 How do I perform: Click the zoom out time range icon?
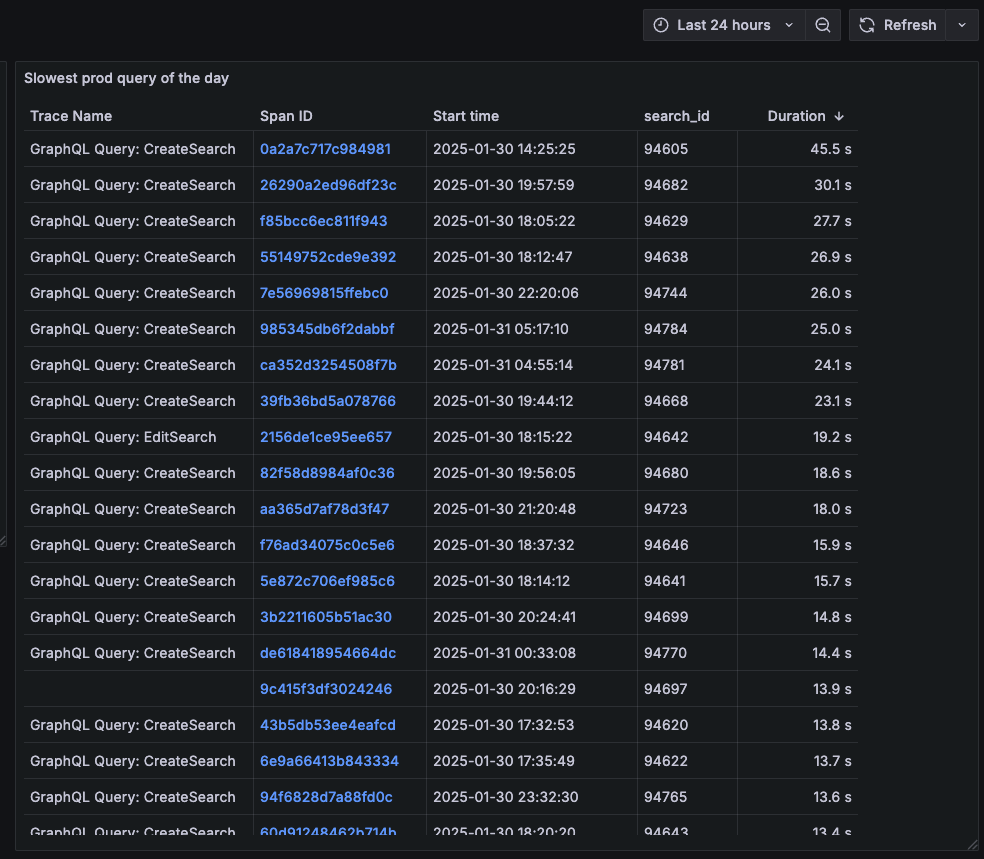click(822, 25)
